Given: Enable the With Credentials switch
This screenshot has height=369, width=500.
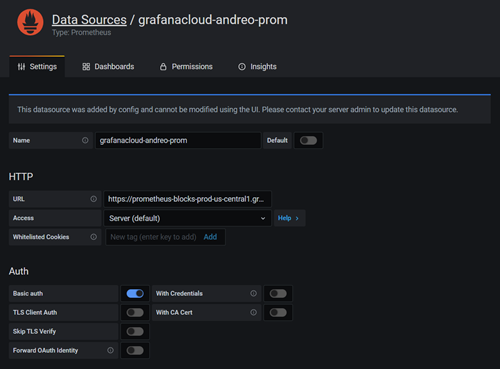Looking at the screenshot, I should [278, 293].
